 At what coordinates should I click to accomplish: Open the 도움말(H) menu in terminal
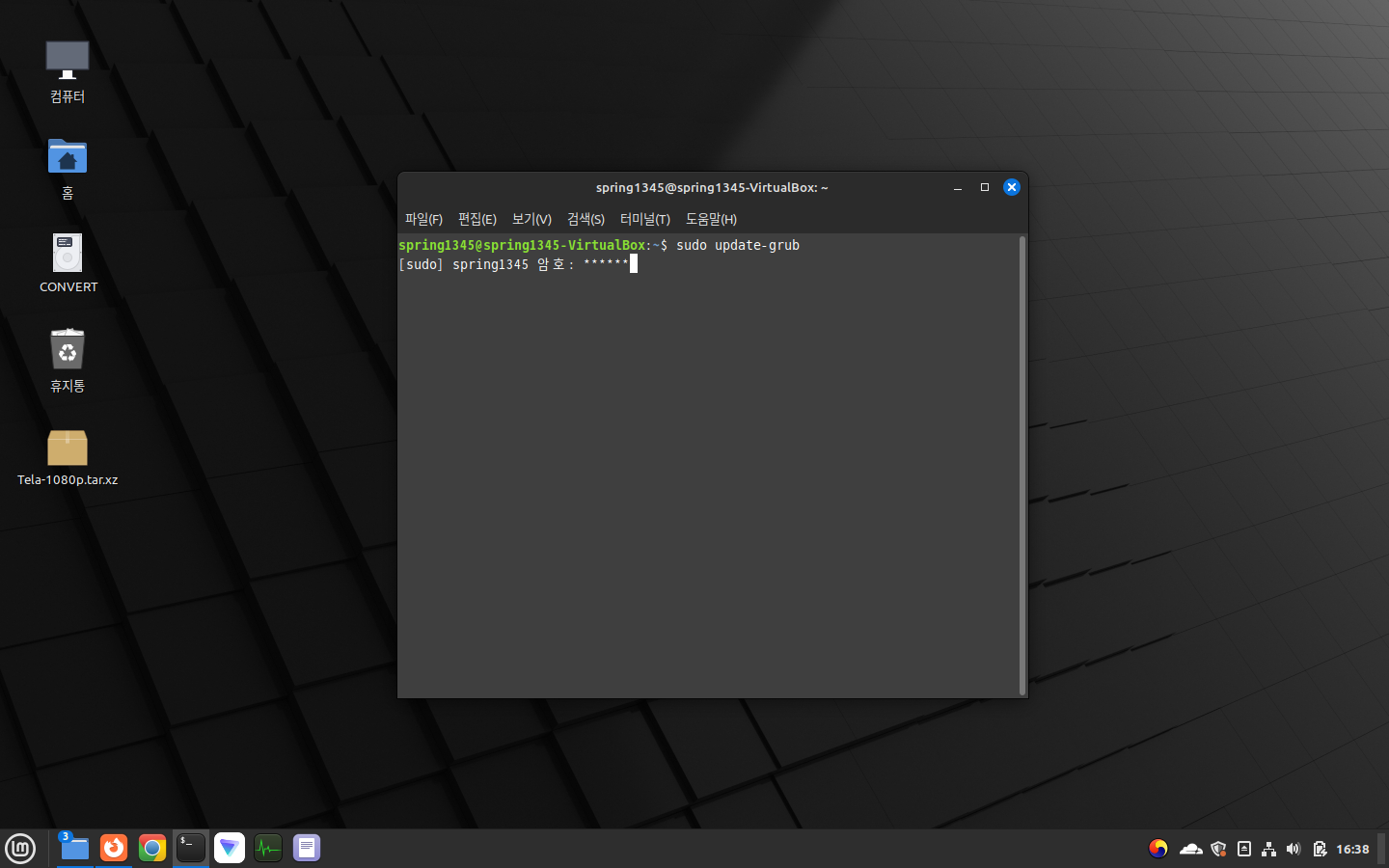point(711,219)
